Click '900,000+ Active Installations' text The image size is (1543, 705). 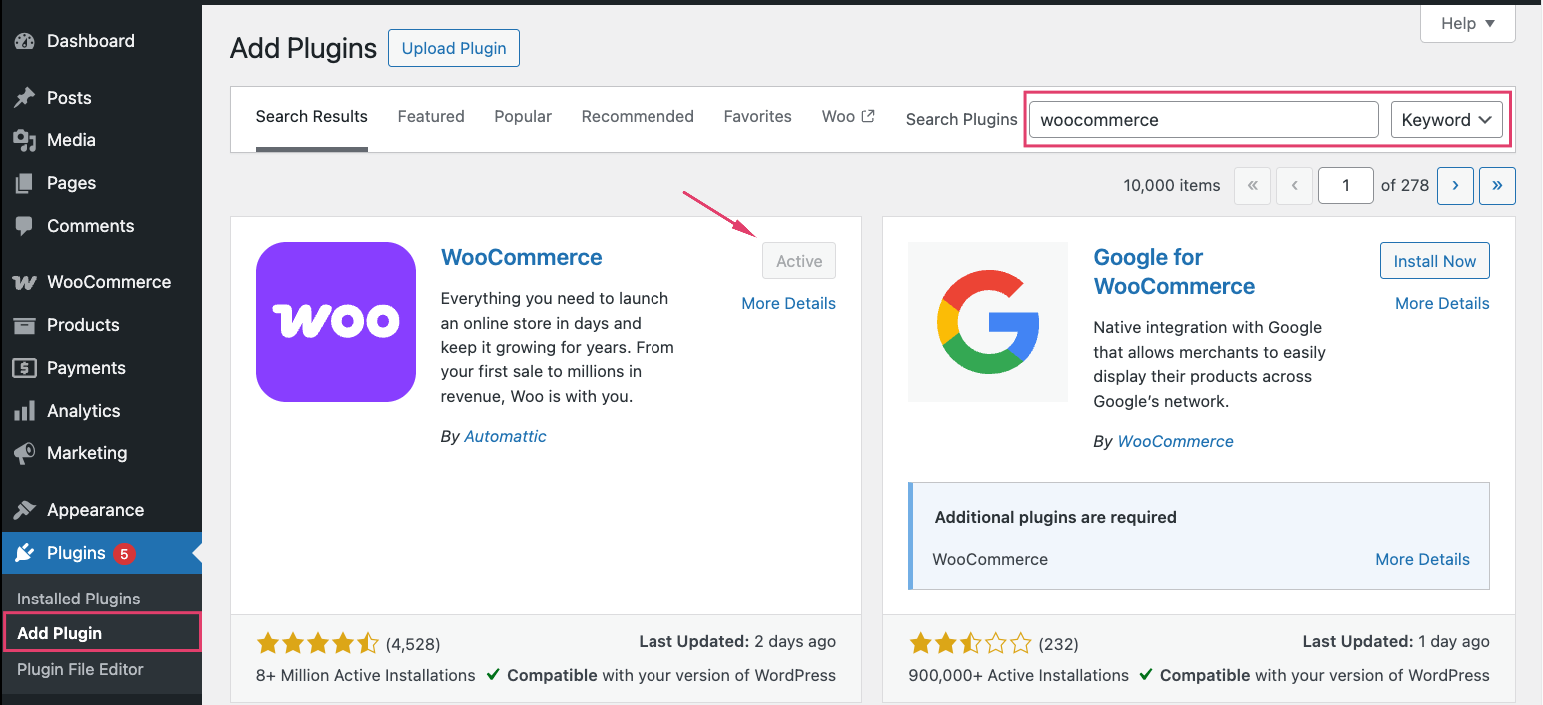[x=1018, y=675]
